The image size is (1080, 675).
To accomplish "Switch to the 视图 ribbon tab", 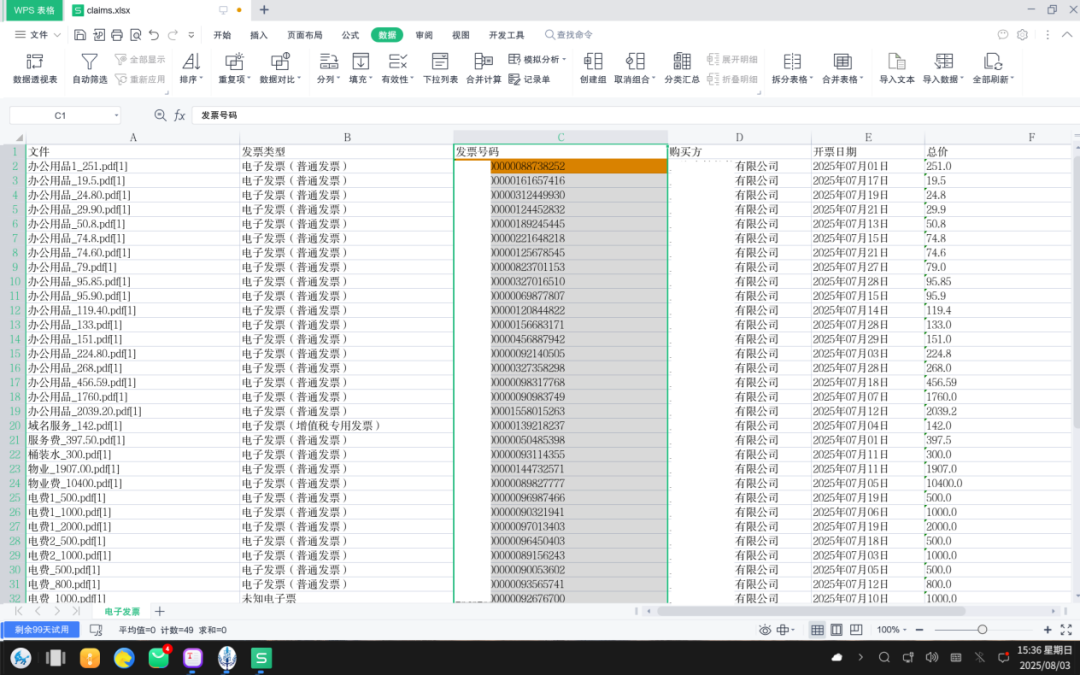I will [x=460, y=34].
